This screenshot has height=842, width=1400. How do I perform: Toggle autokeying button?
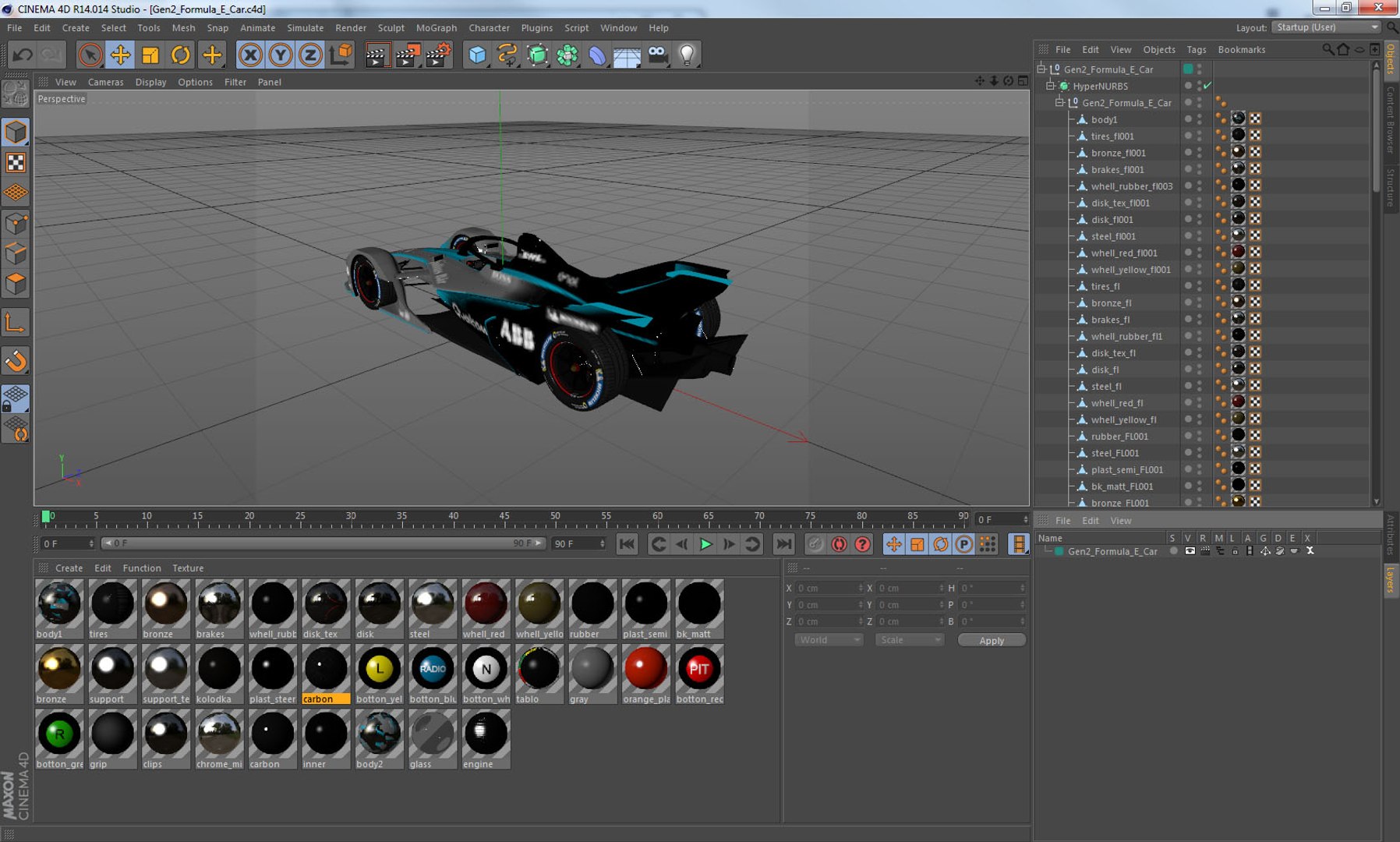839,544
